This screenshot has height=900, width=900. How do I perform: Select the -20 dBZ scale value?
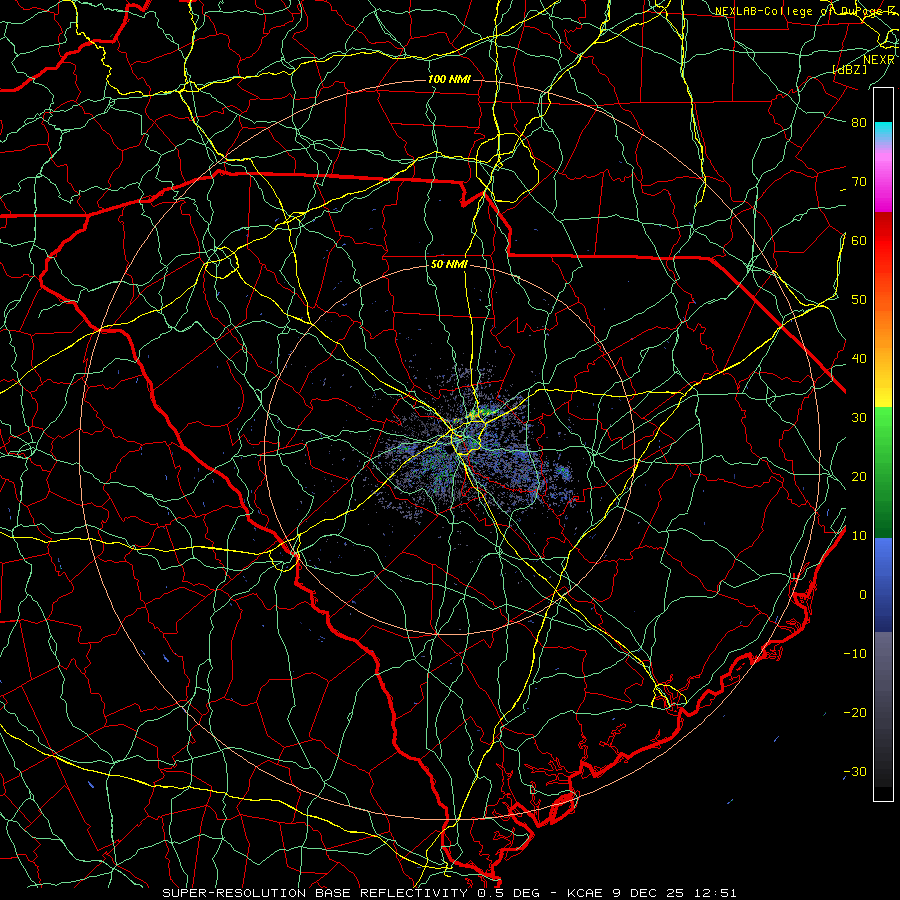click(x=855, y=712)
